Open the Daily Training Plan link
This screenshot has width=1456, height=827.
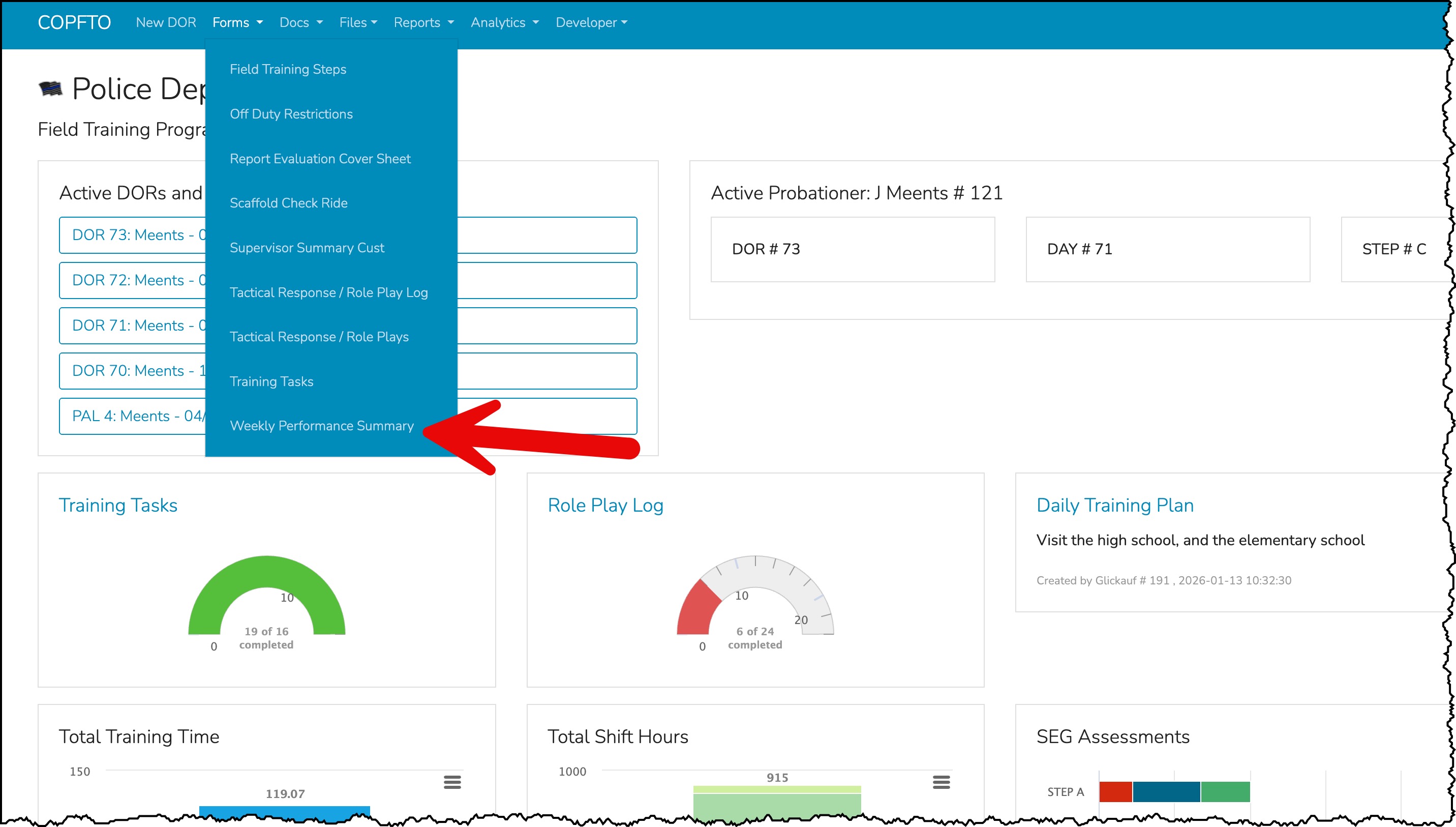1114,505
